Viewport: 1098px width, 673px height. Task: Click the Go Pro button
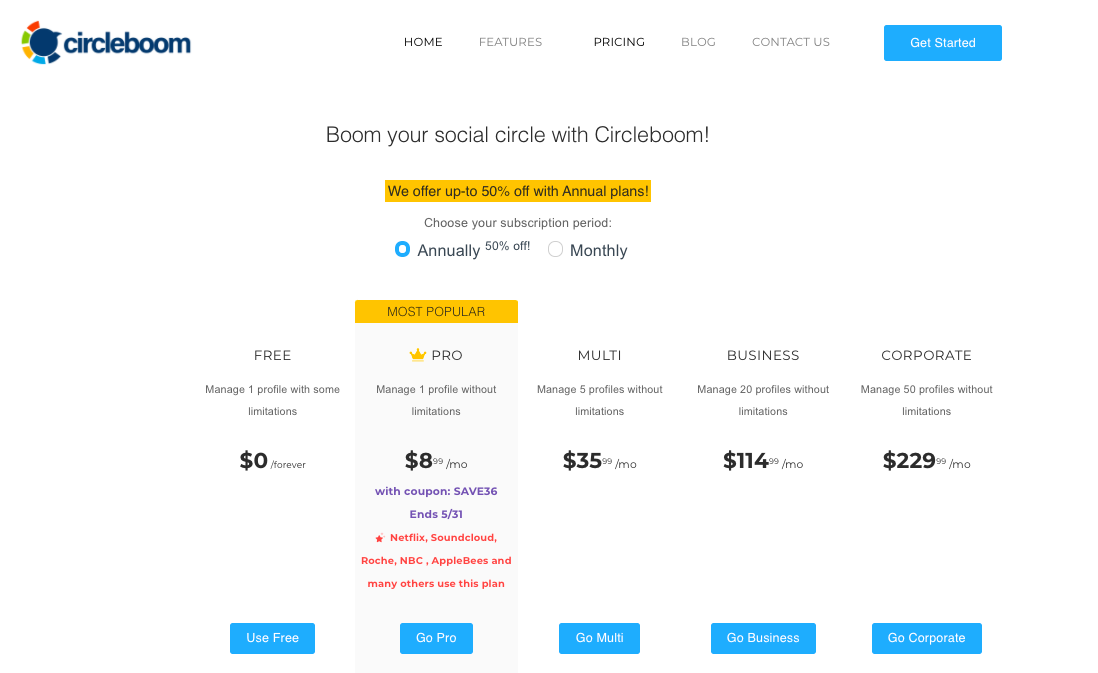436,638
